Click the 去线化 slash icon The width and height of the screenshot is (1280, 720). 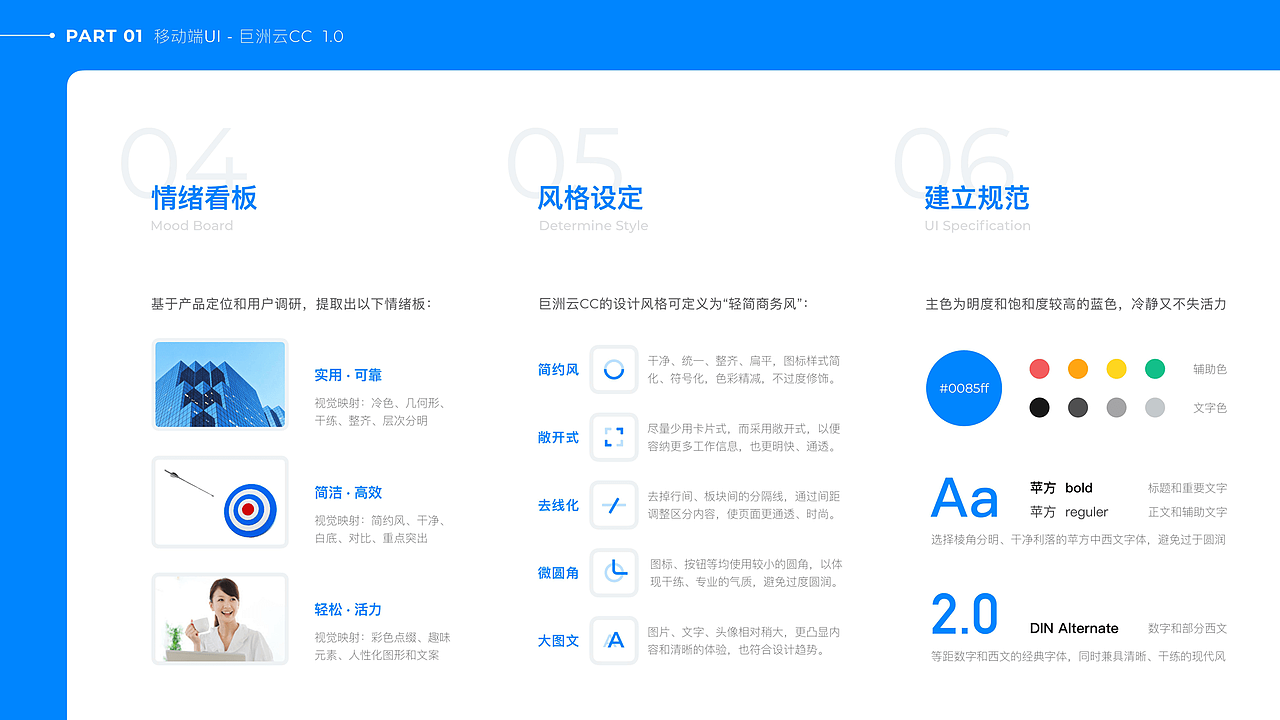(x=614, y=505)
